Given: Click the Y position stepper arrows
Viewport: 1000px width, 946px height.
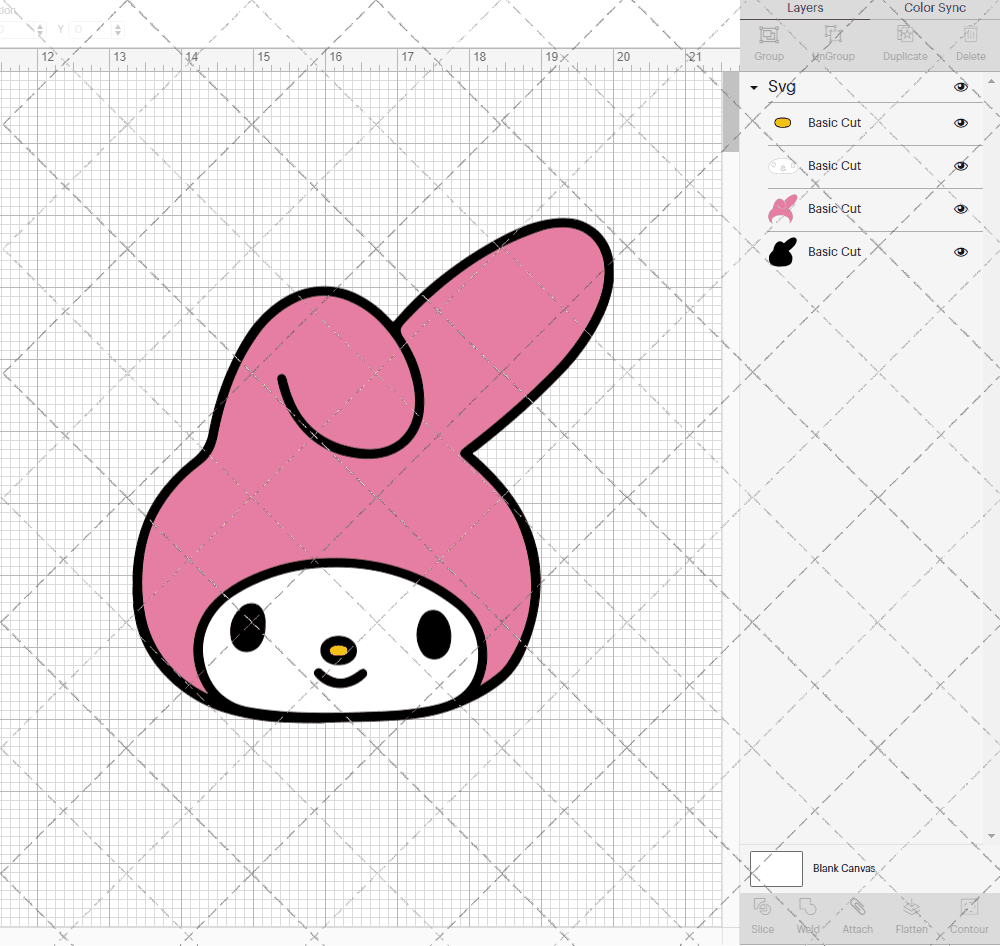Looking at the screenshot, I should click(118, 29).
